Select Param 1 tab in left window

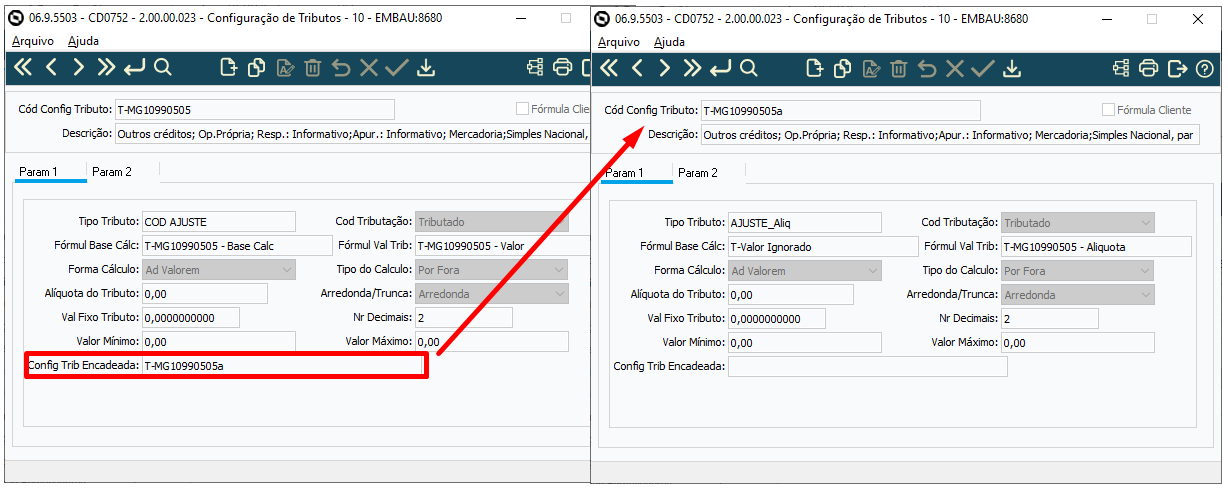click(x=39, y=172)
